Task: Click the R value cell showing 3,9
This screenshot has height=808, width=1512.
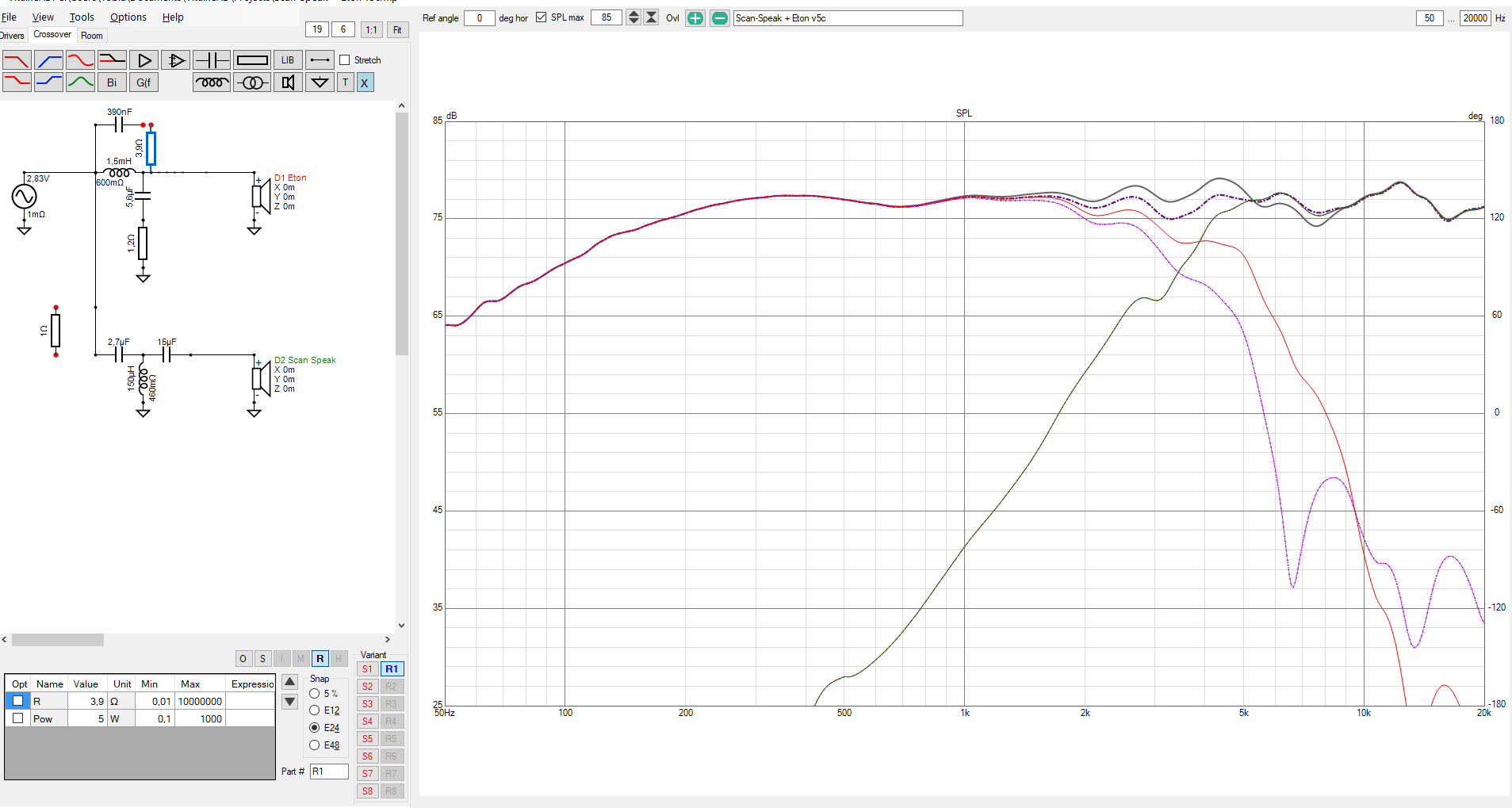Action: (87, 701)
